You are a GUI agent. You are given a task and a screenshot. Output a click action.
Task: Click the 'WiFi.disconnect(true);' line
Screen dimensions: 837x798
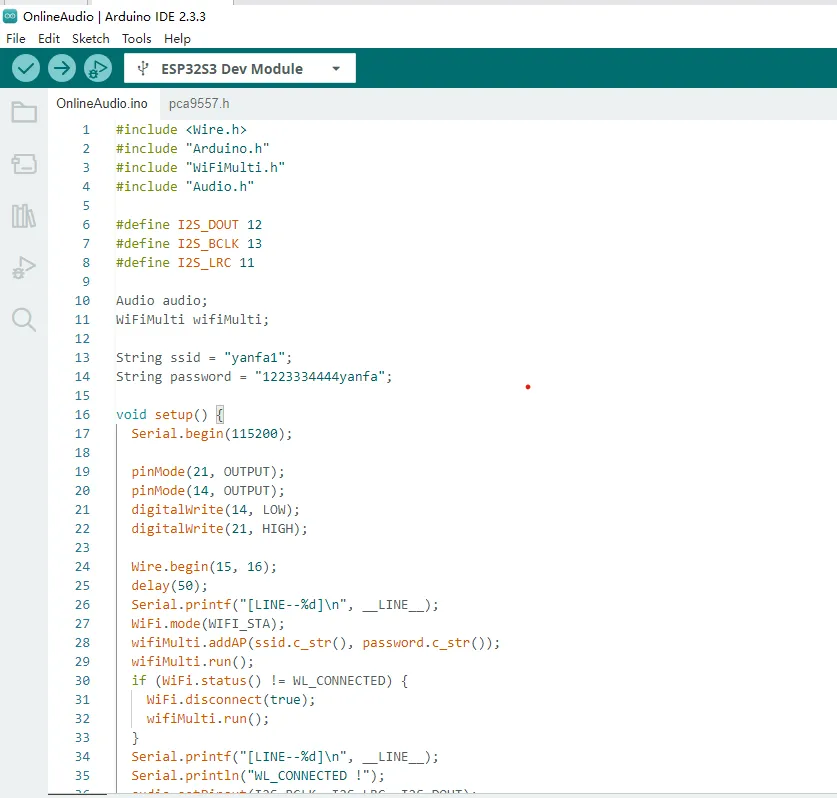231,700
